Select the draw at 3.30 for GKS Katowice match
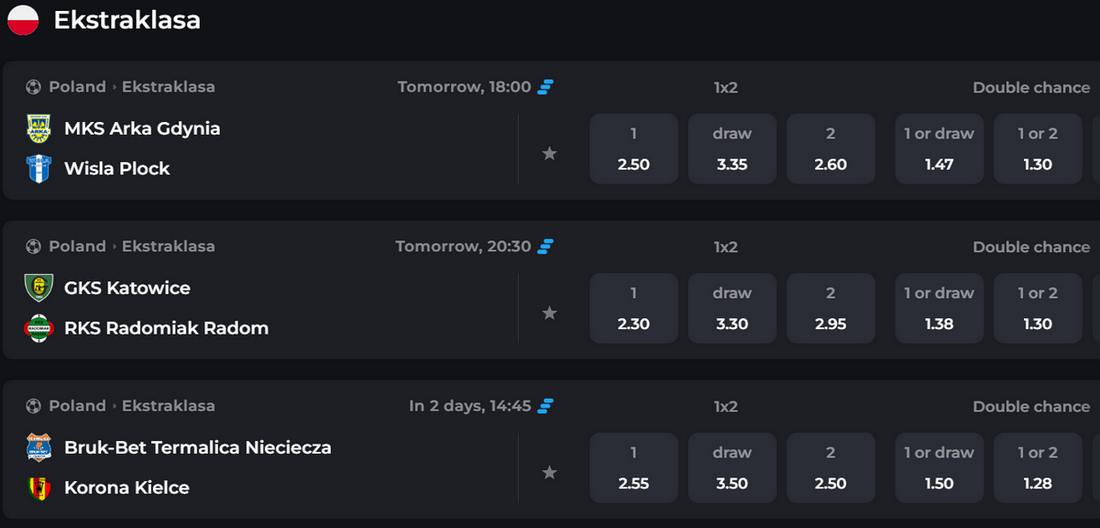 [x=732, y=309]
